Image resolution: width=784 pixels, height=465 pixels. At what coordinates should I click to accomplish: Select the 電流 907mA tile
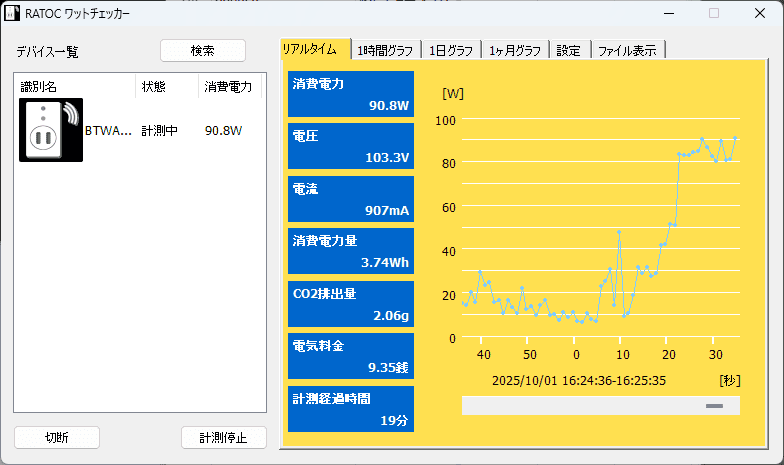click(350, 199)
